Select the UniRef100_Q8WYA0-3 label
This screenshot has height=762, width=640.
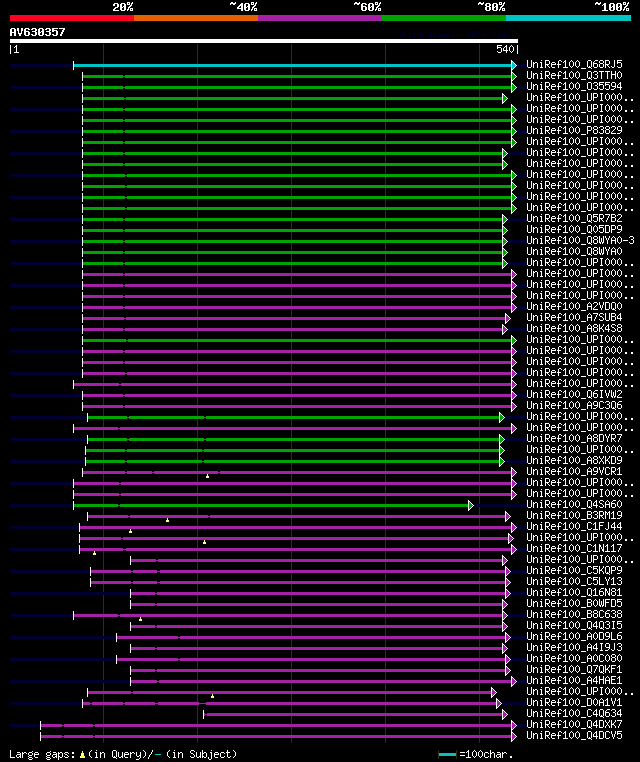pos(580,240)
